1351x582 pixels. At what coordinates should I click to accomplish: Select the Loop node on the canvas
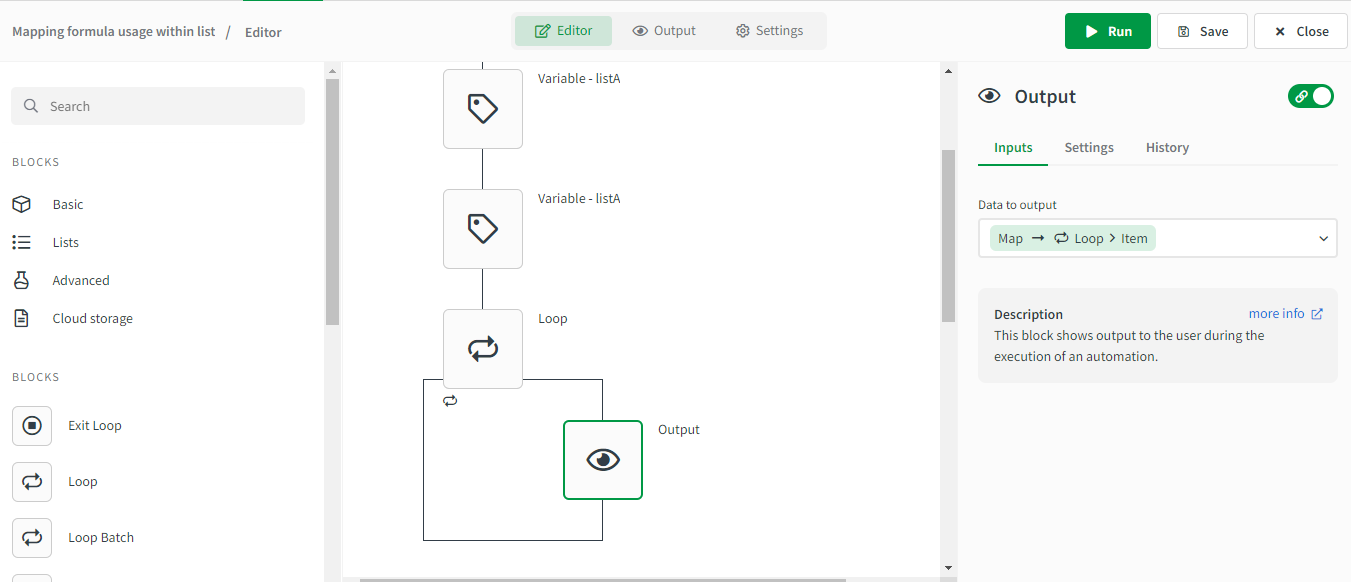coord(483,348)
